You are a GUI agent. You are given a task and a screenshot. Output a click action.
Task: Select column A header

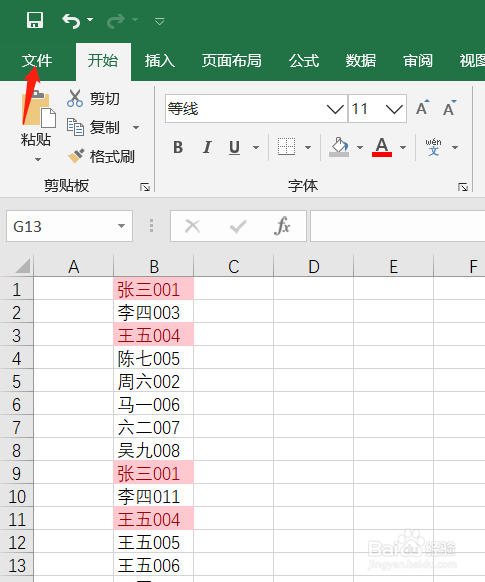[x=73, y=267]
